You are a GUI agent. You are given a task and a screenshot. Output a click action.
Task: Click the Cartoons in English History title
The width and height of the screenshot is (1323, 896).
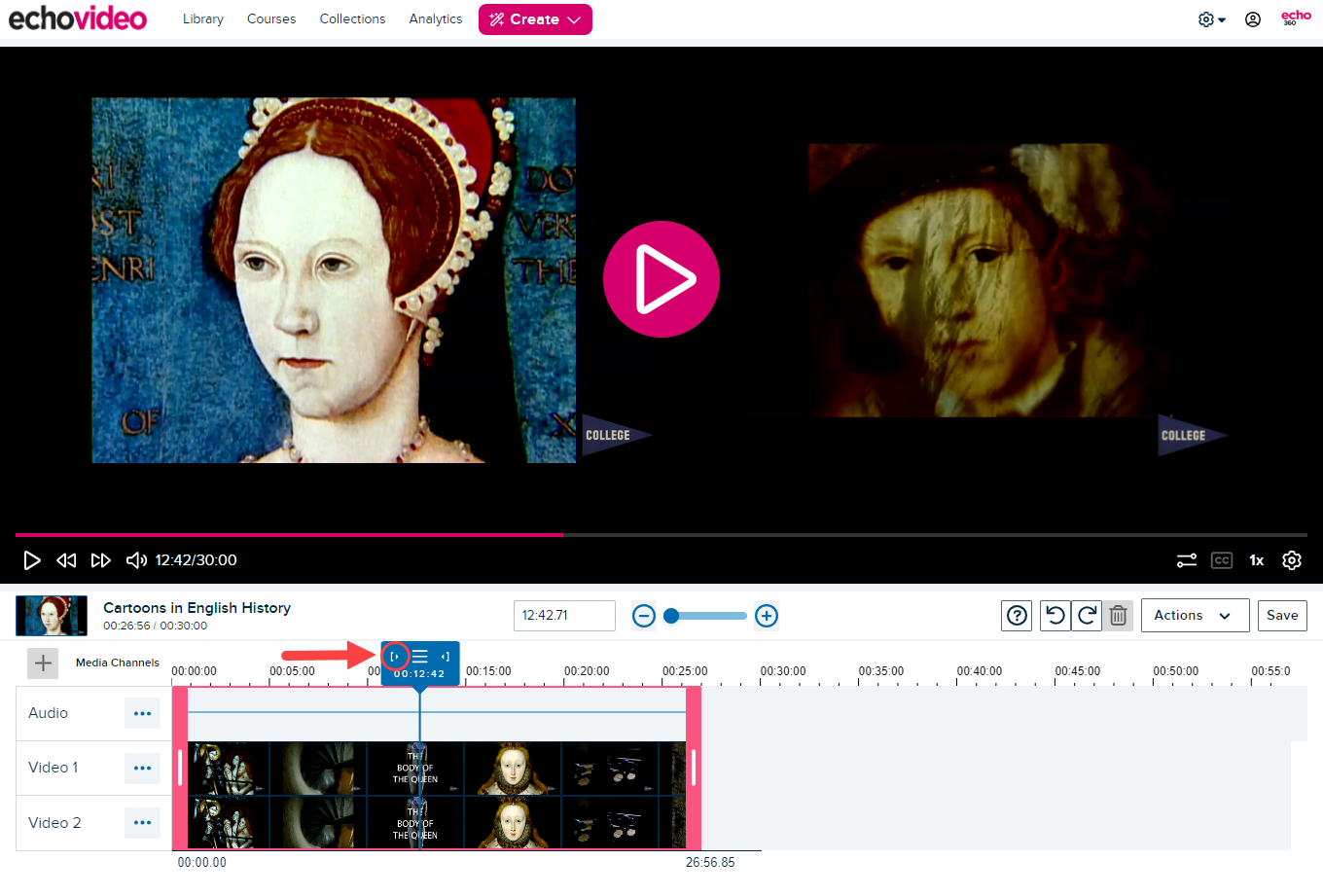pos(197,608)
